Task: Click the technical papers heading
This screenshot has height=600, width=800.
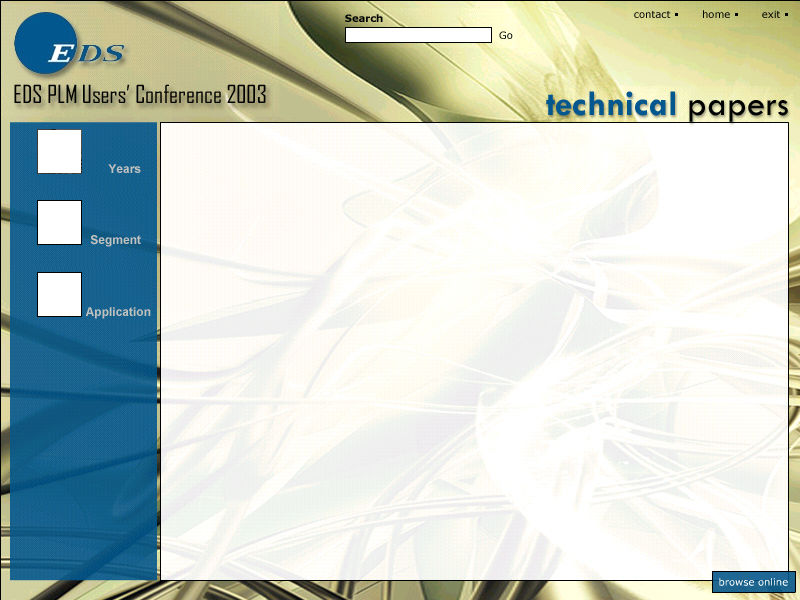Action: [666, 105]
